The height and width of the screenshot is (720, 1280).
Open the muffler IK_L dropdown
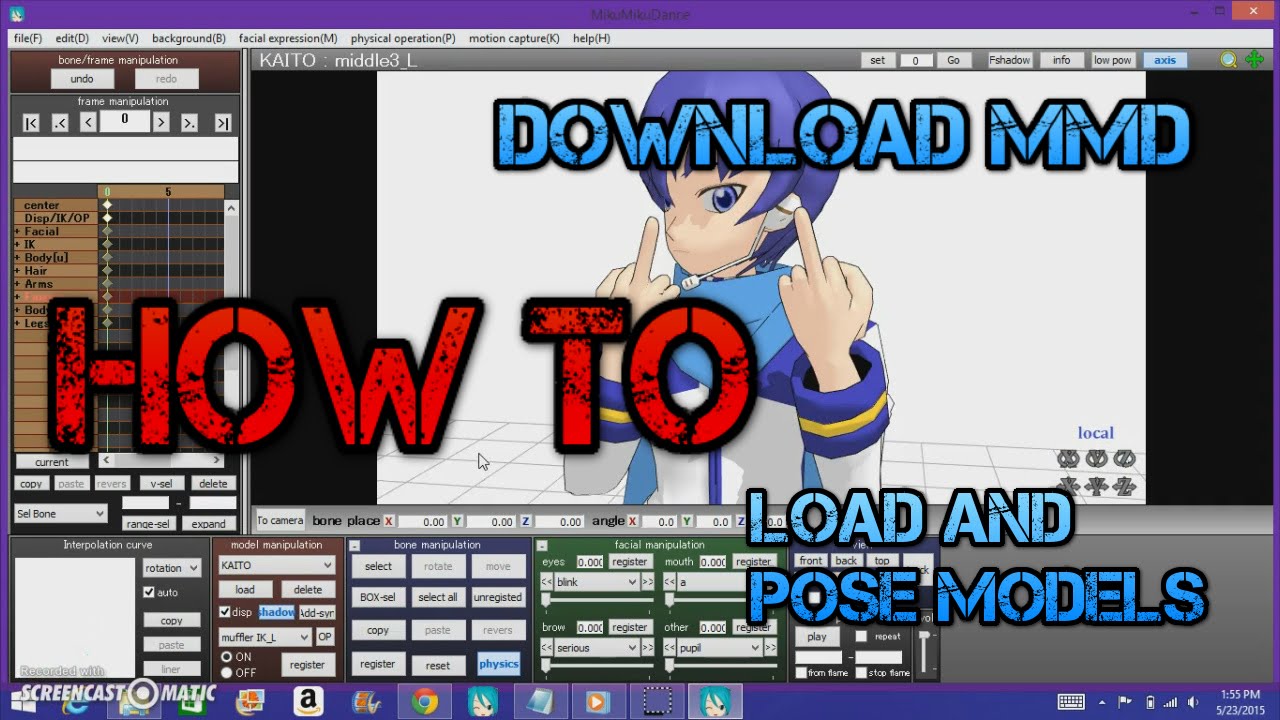265,637
